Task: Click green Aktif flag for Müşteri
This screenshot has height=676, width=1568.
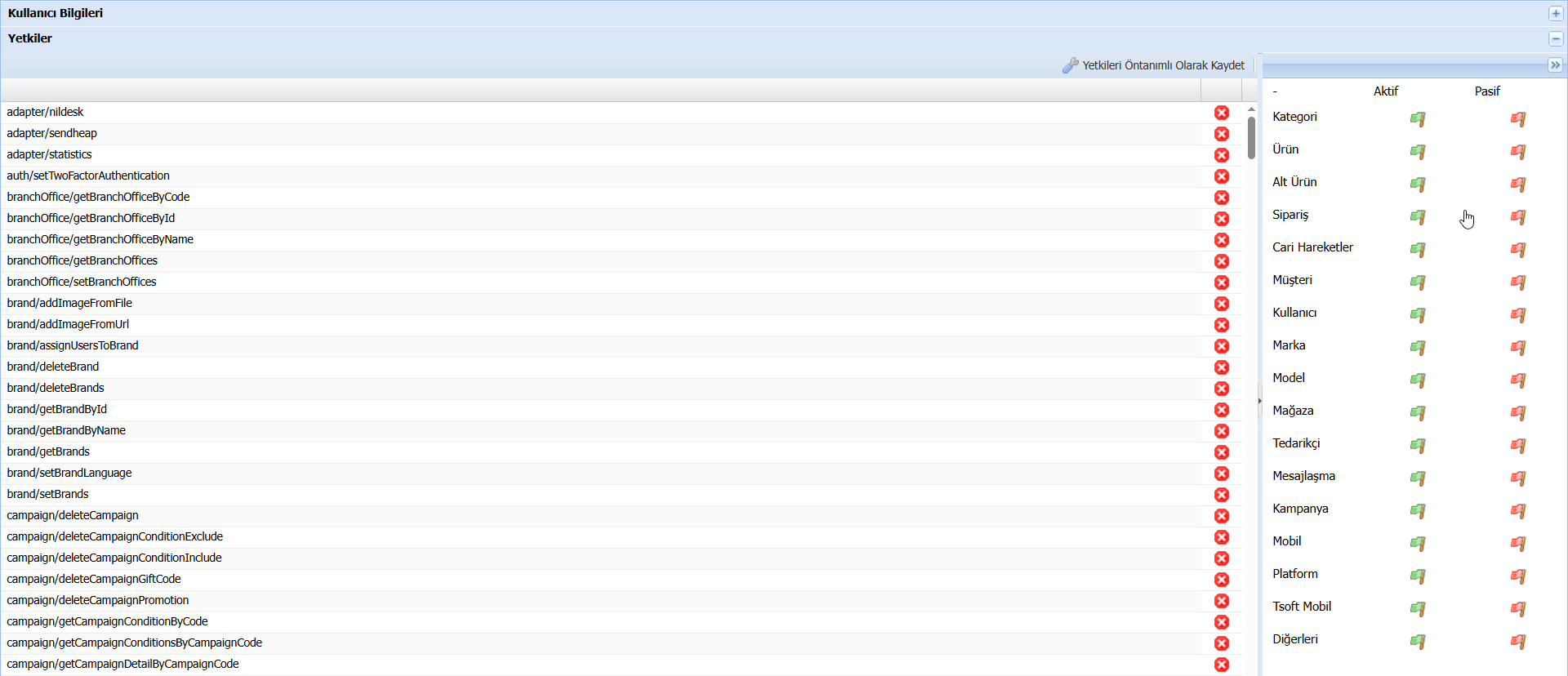Action: pos(1417,282)
